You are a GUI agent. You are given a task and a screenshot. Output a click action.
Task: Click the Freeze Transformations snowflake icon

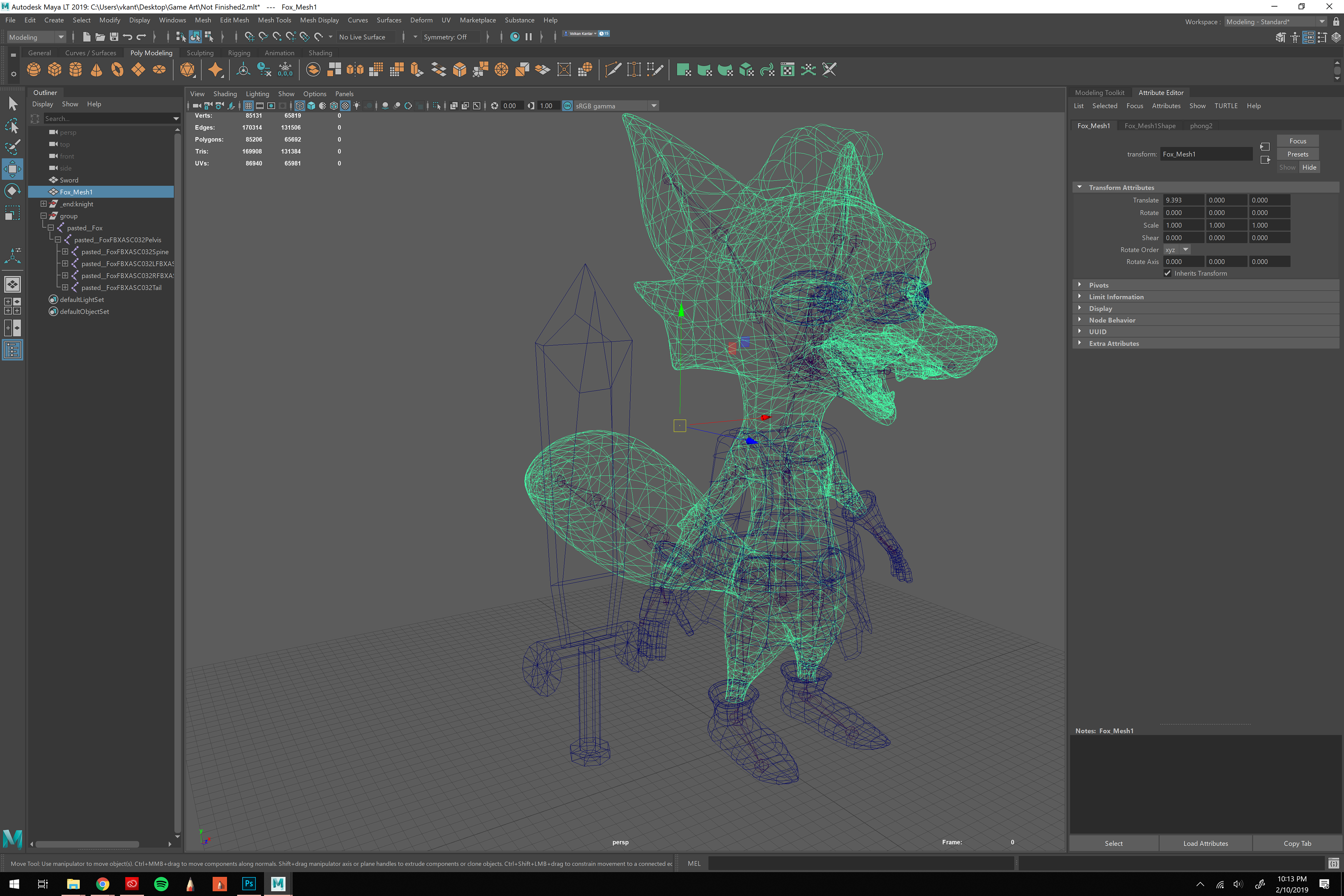tap(285, 70)
